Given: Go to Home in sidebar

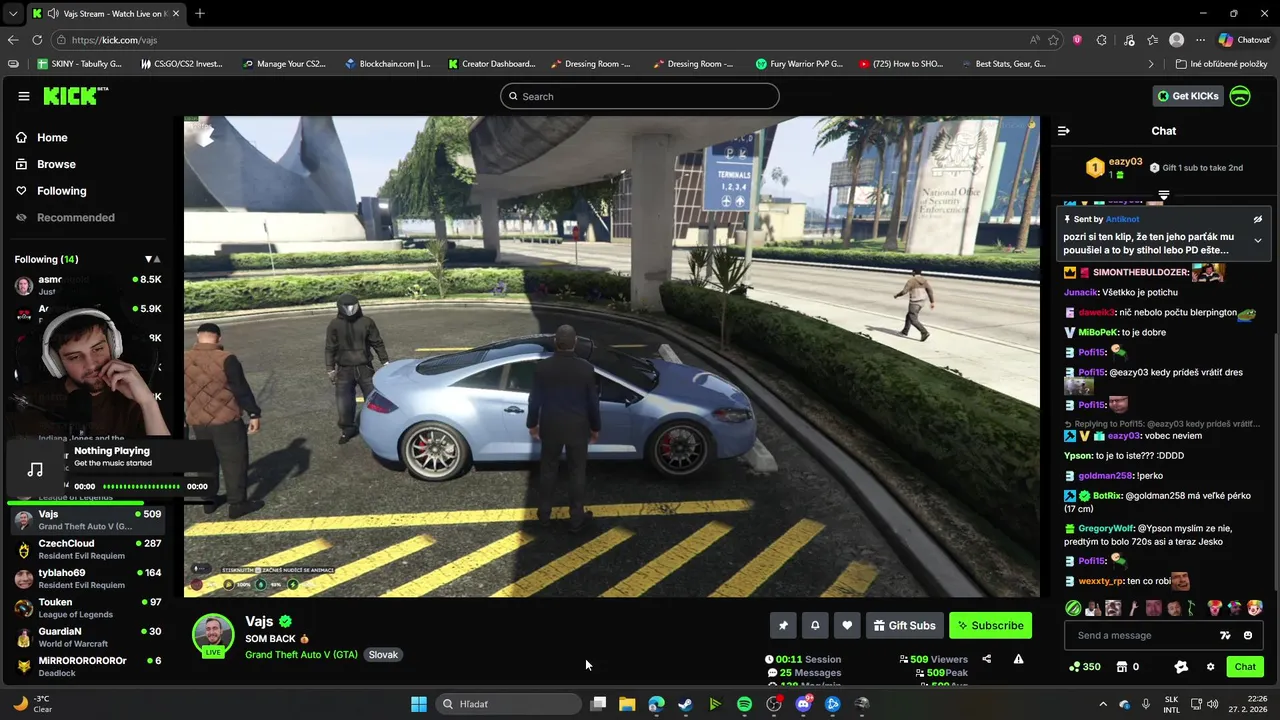Looking at the screenshot, I should [x=52, y=138].
